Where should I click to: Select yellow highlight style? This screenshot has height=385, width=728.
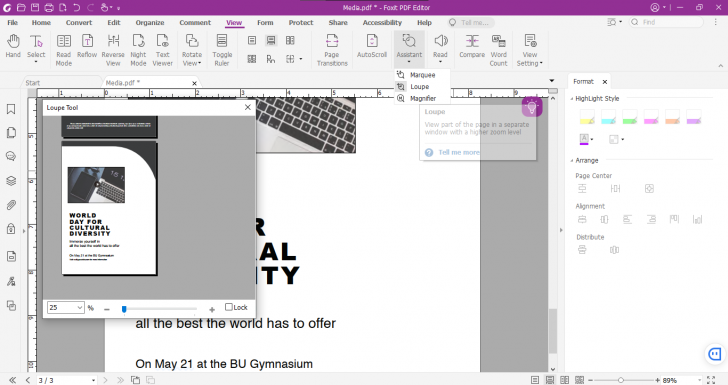point(587,117)
